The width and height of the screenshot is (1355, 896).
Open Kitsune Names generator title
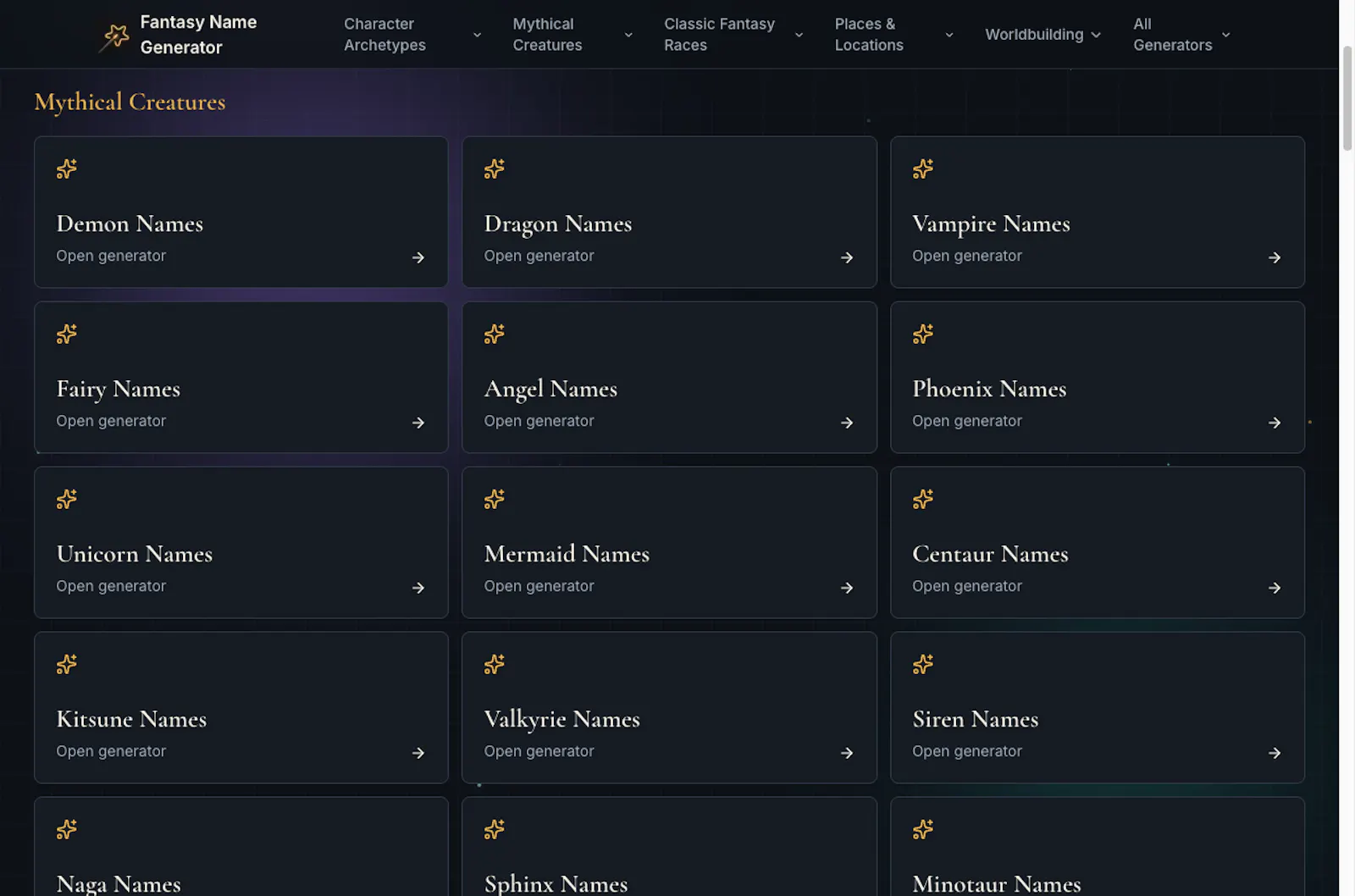pyautogui.click(x=131, y=719)
